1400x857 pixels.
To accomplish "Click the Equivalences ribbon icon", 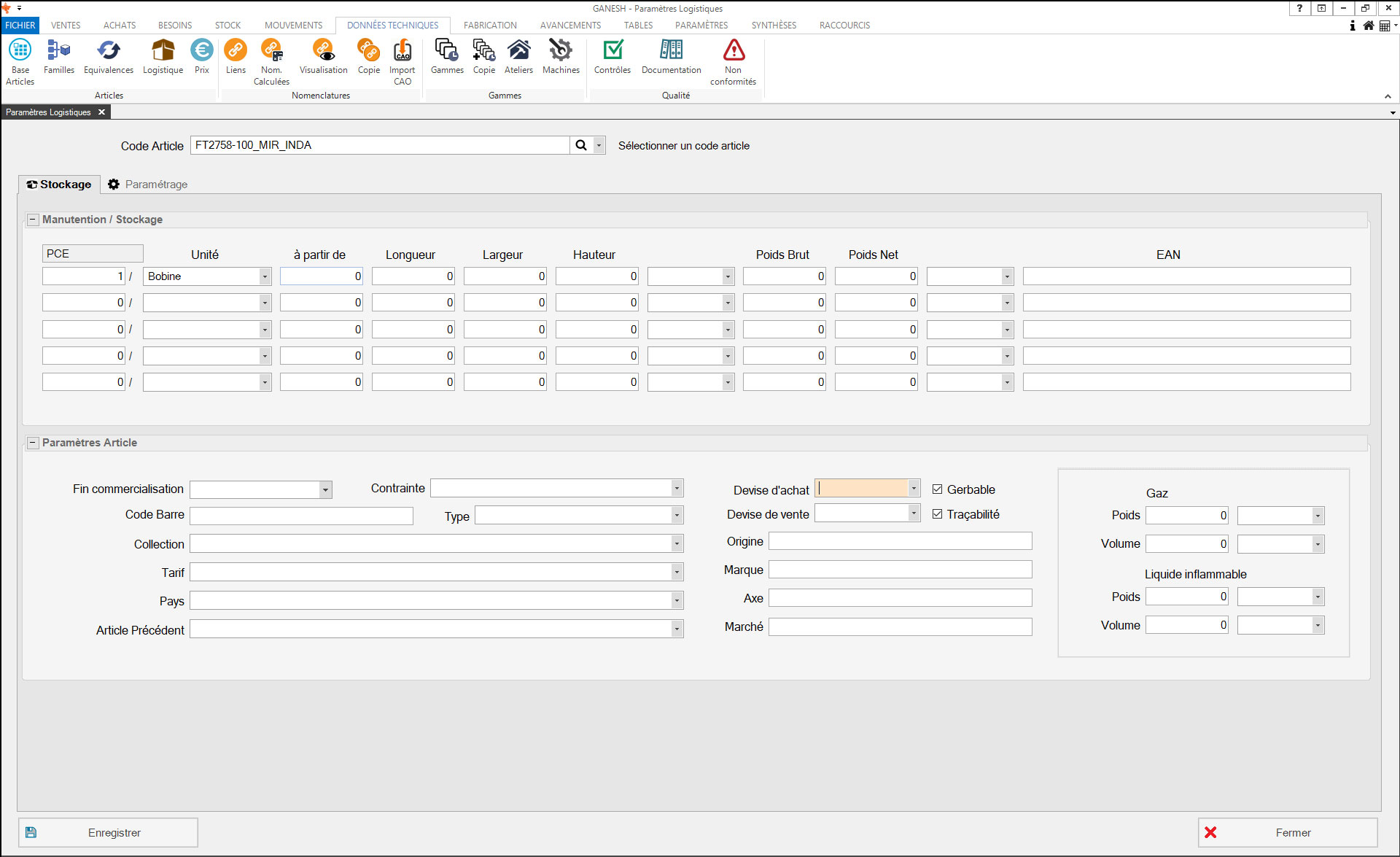I will point(109,51).
